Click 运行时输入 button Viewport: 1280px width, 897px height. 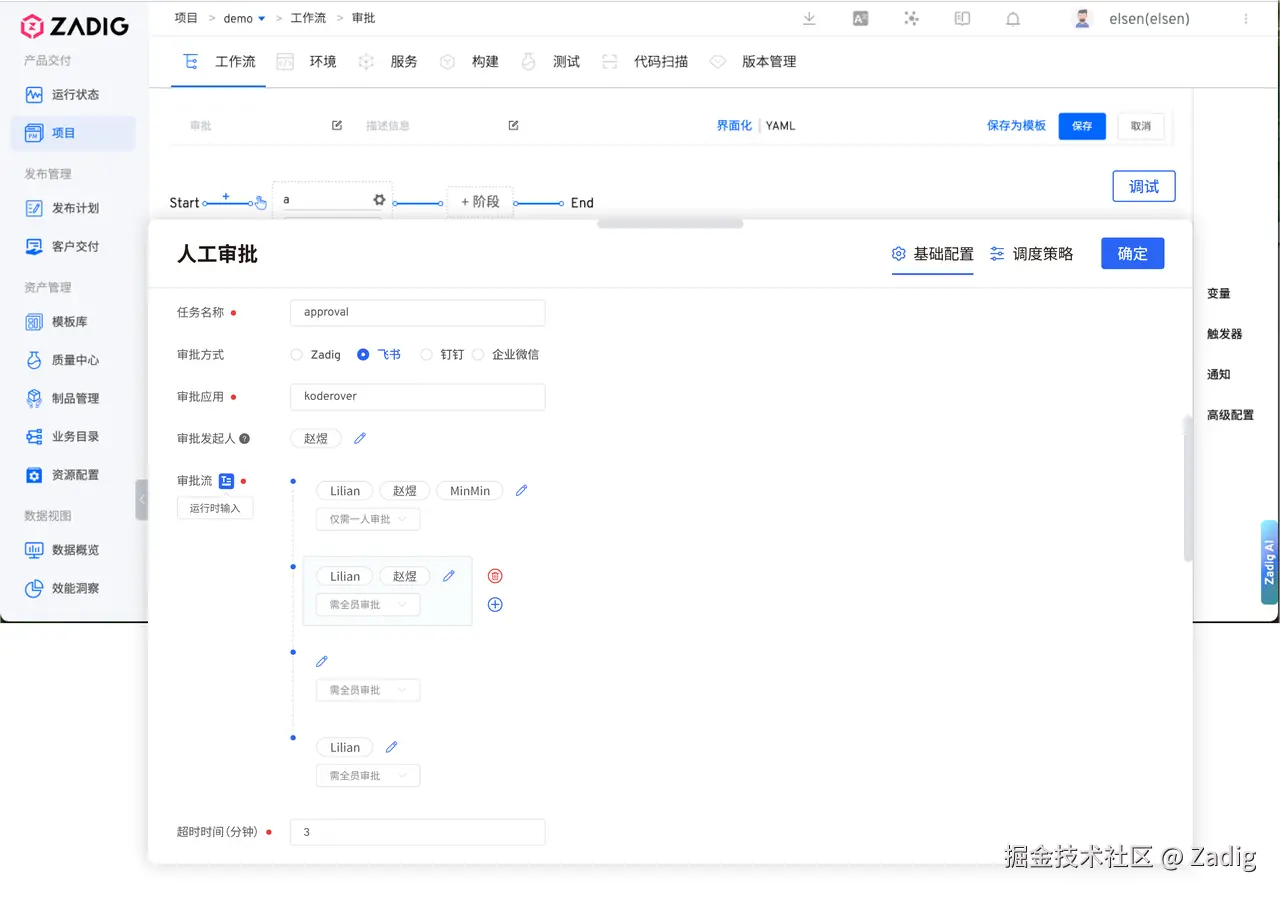coord(215,508)
